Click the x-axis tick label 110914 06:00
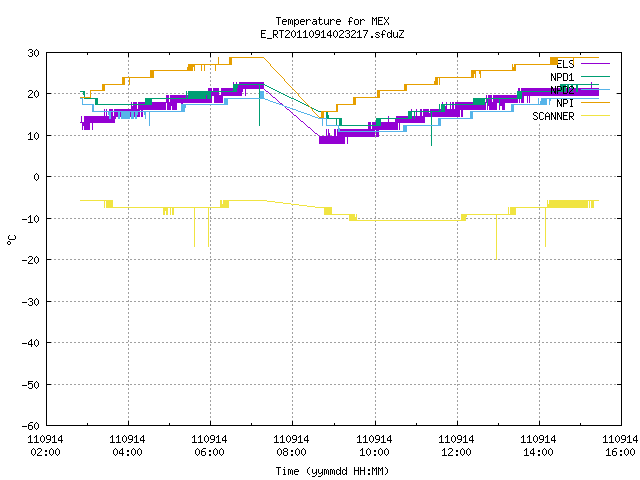 (x=209, y=446)
